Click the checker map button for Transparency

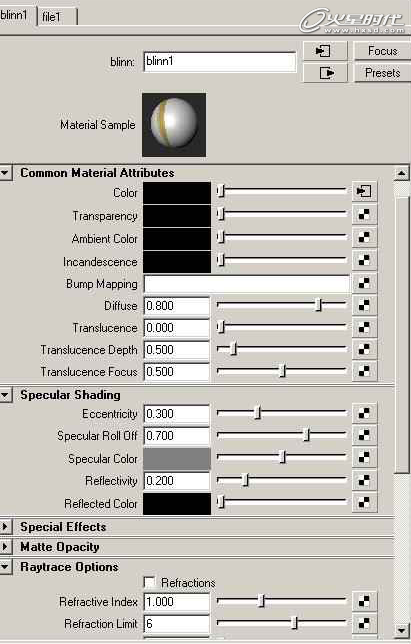pos(364,214)
